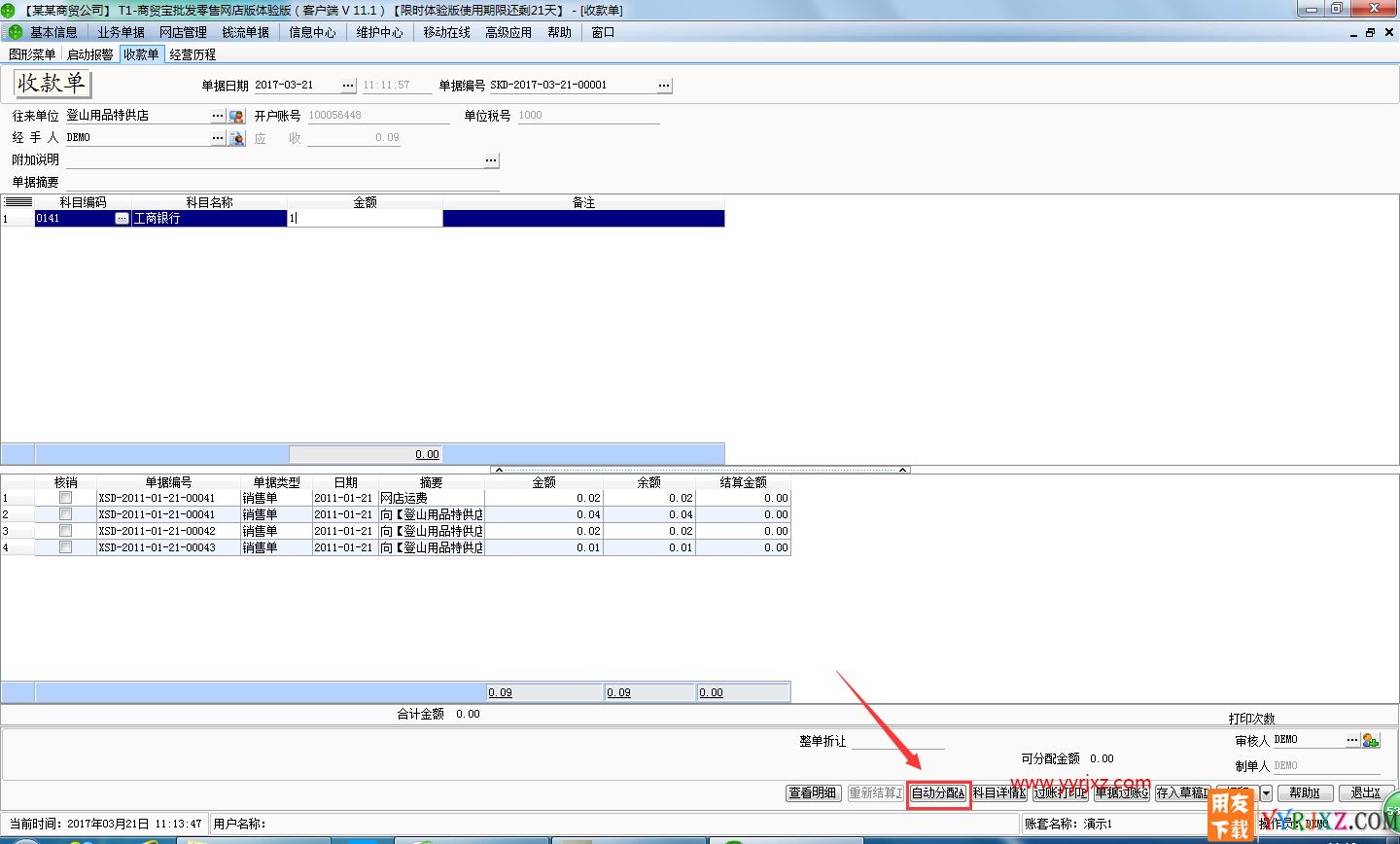1400x844 pixels.
Task: Tick the 核销 checkbox for XSD-2011-01-21-00042
Action: tap(65, 531)
